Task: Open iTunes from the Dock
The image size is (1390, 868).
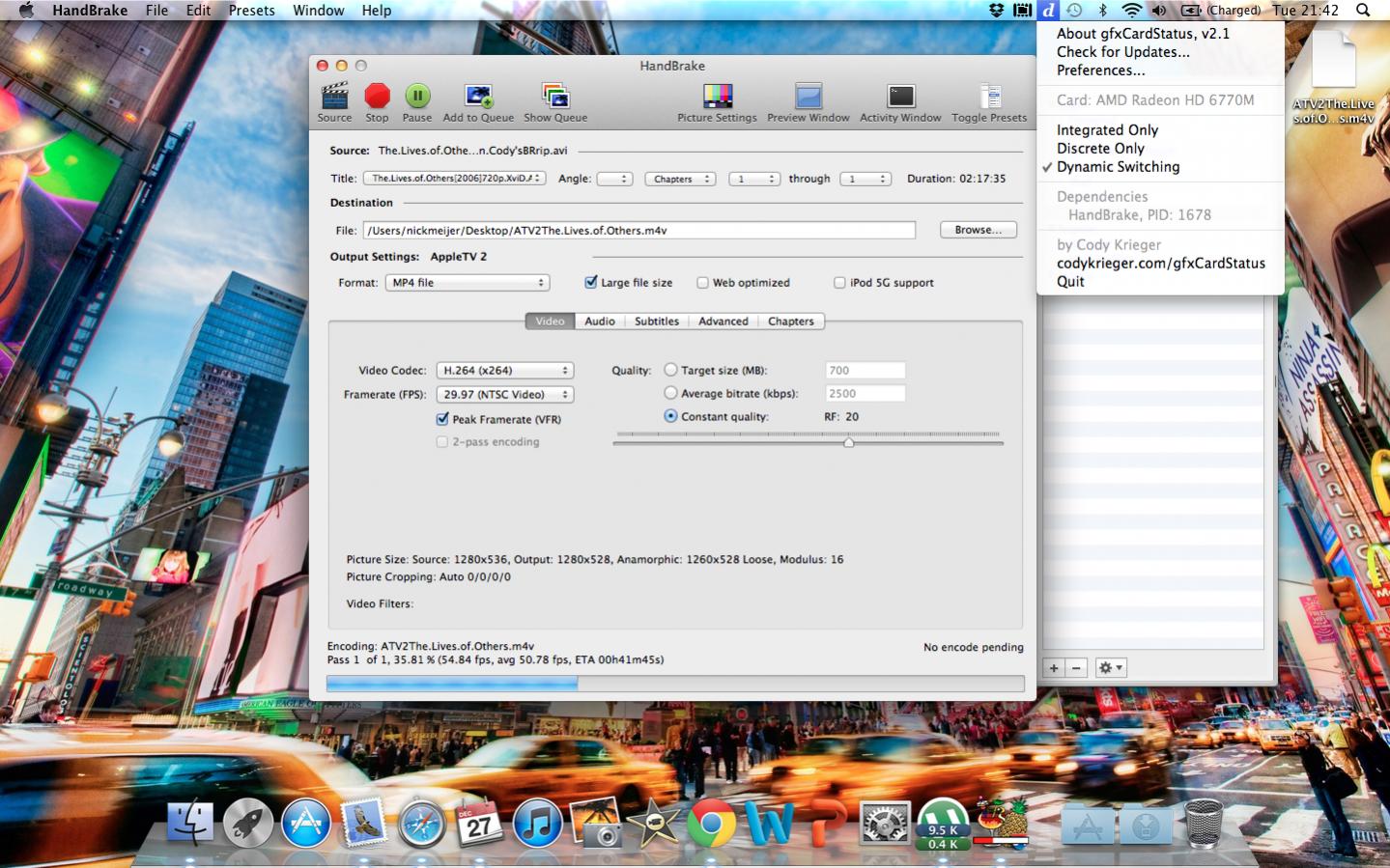Action: point(537,824)
